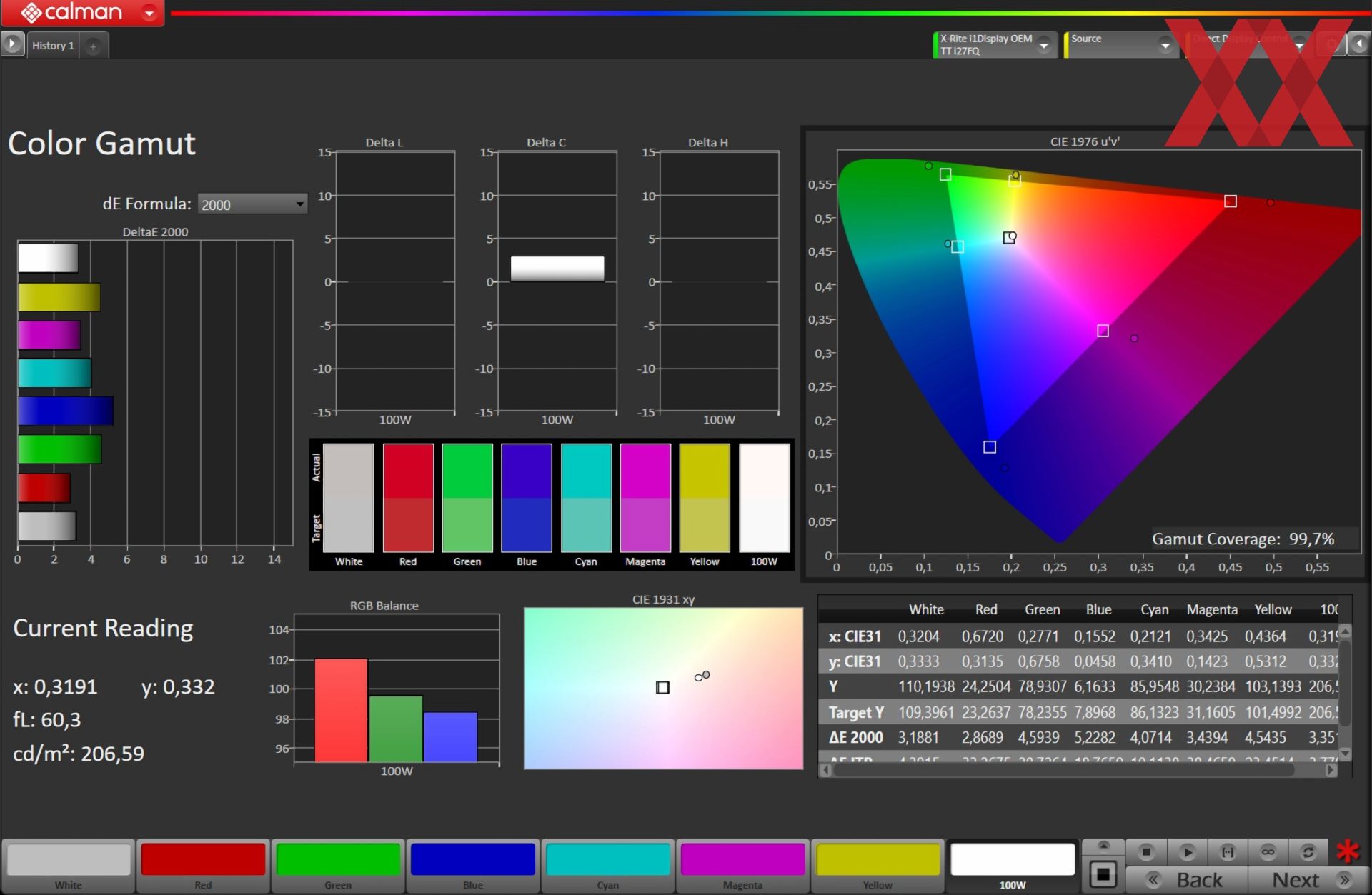The height and width of the screenshot is (895, 1372).
Task: Click the white bar in Delta C chart
Action: click(557, 269)
